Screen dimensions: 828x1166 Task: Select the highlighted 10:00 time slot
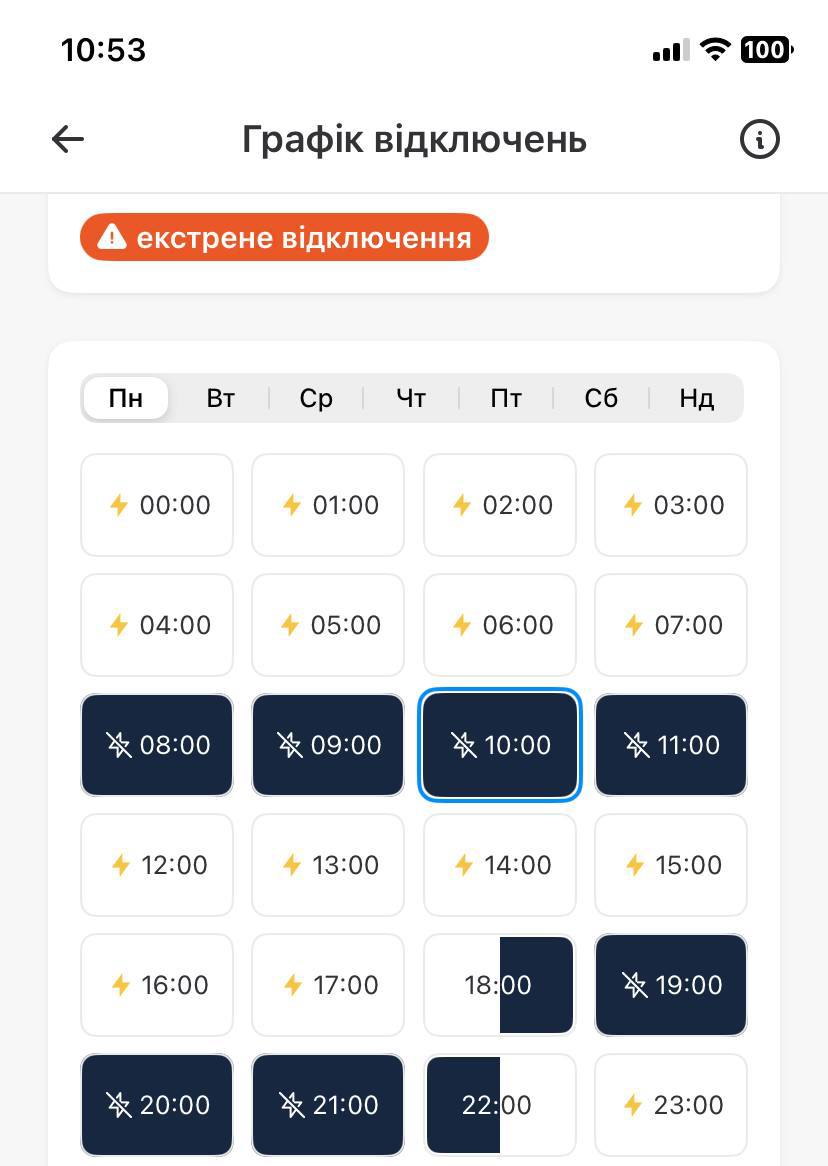[x=500, y=745]
